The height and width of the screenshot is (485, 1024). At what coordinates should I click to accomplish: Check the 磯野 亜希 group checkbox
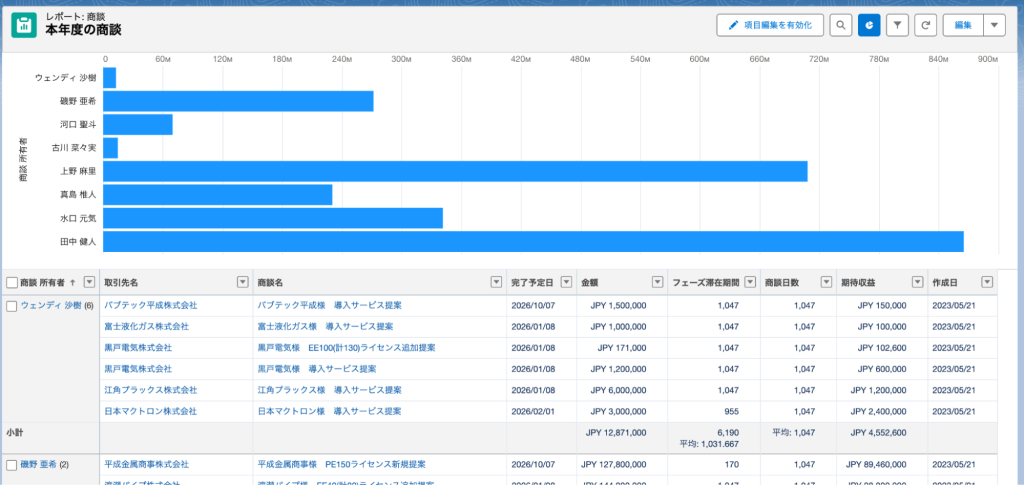tap(12, 465)
